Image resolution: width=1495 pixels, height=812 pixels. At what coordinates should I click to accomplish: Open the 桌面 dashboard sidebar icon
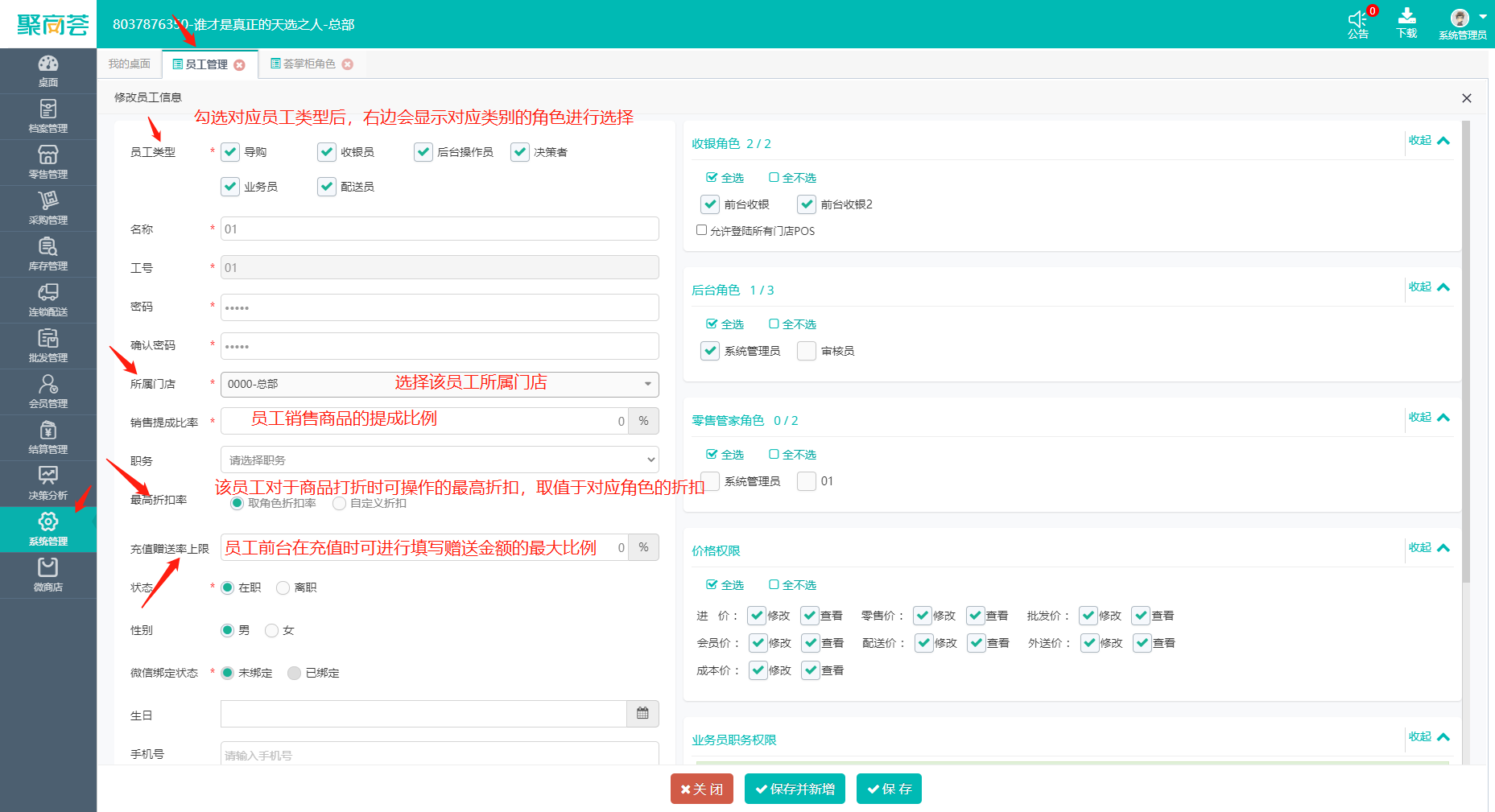pos(48,71)
